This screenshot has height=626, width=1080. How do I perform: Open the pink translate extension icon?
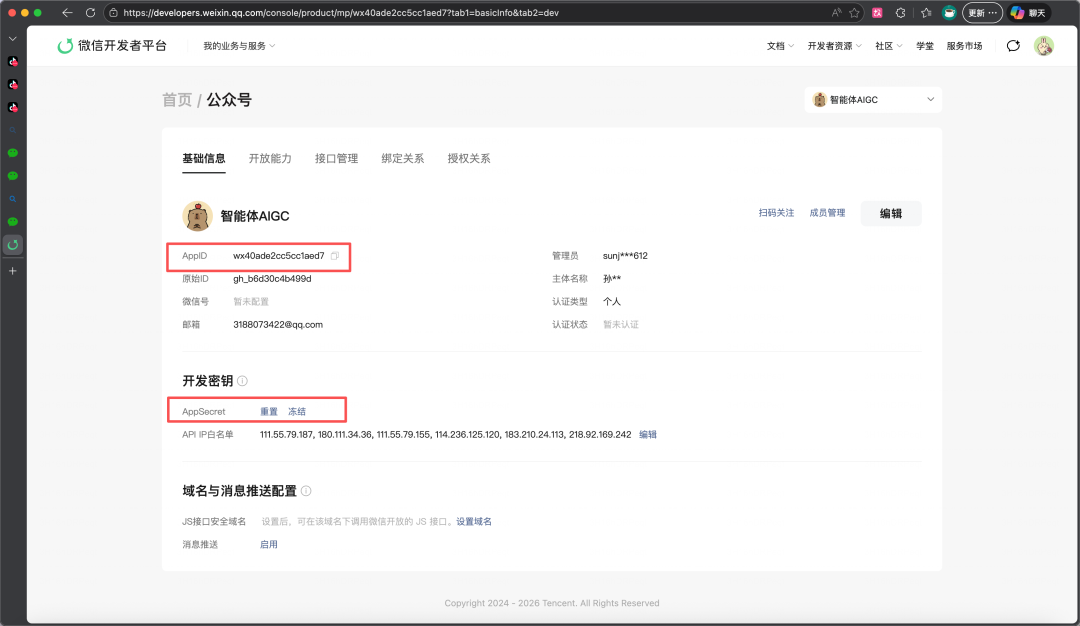pos(878,12)
